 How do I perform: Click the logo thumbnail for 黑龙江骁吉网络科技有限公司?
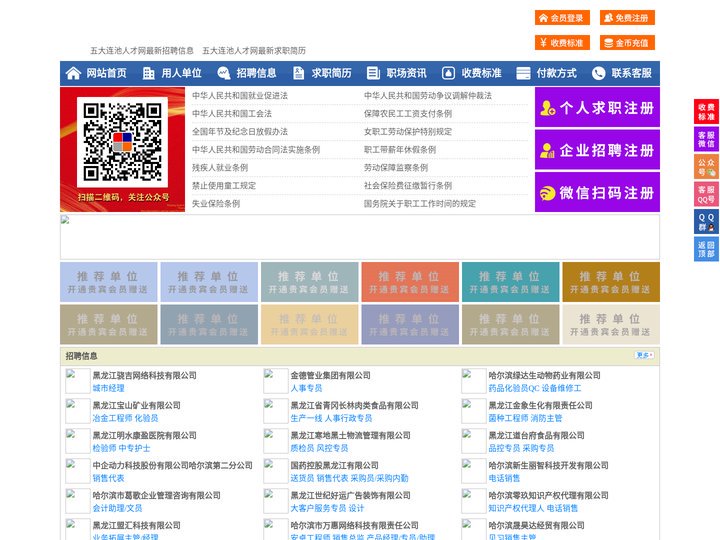[x=78, y=381]
